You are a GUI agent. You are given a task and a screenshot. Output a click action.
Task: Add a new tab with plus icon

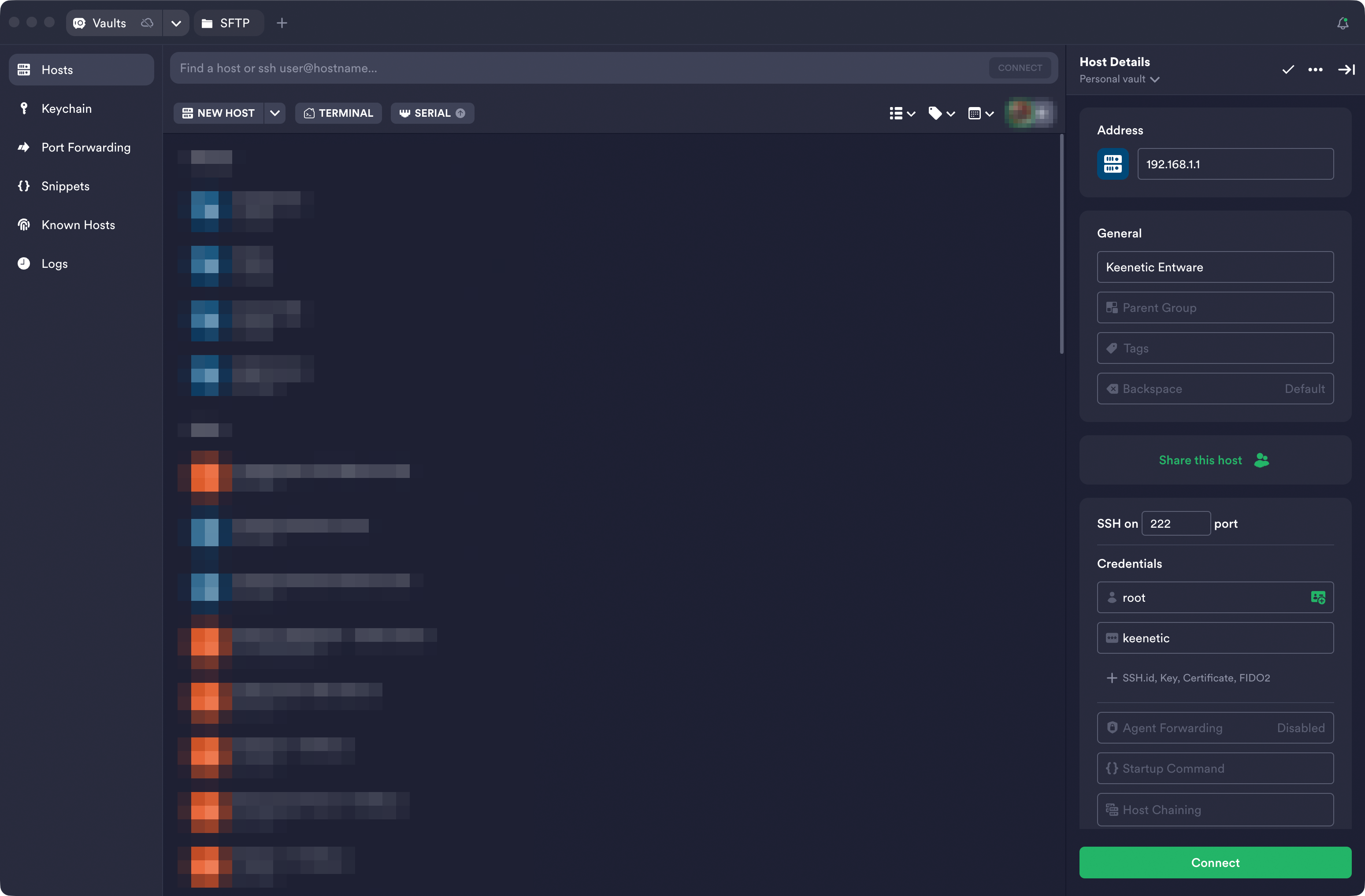(x=282, y=23)
